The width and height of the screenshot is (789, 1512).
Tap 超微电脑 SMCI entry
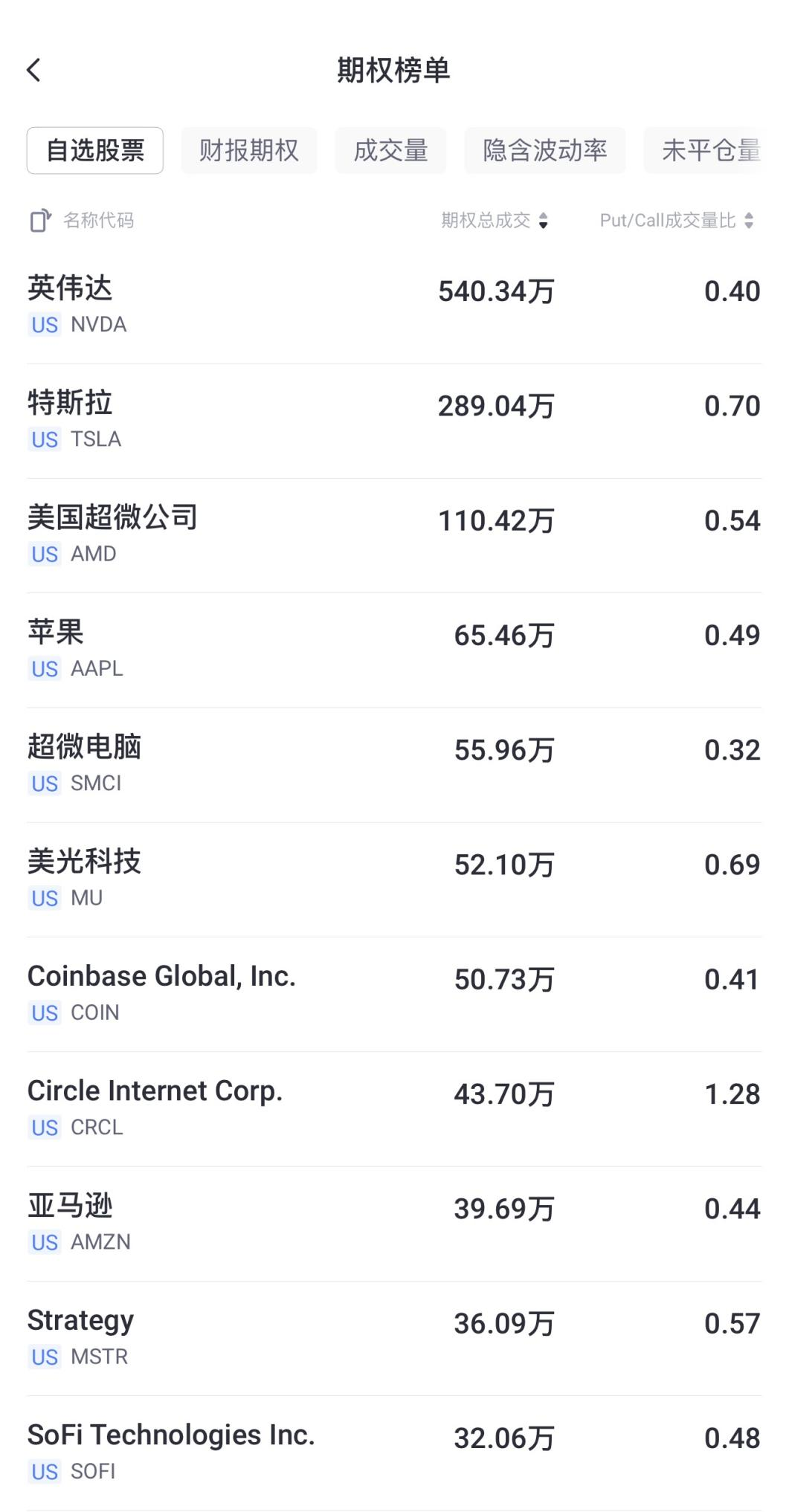pyautogui.click(x=394, y=763)
